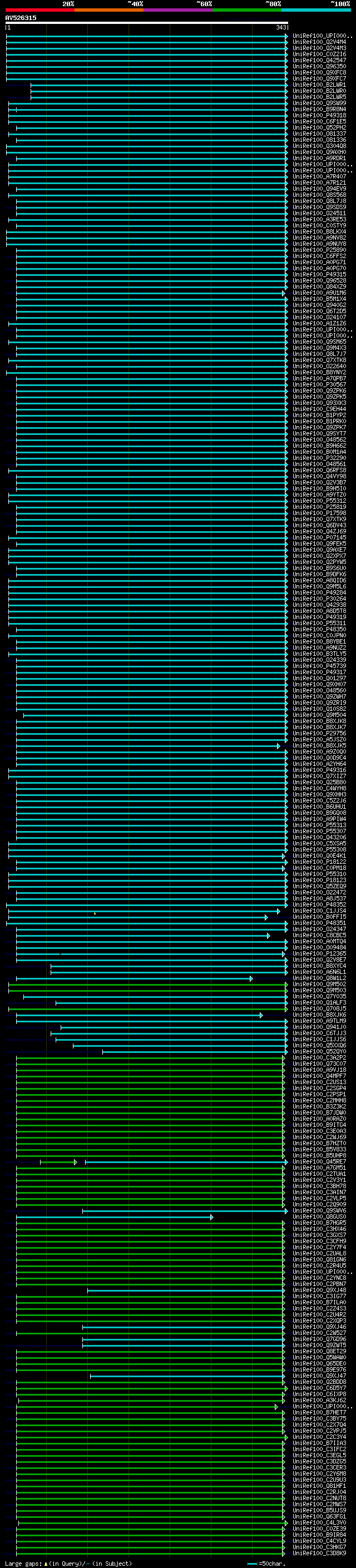The image size is (356, 1568).
Task: Click the green ~80% identity color segment
Action: pyautogui.click(x=247, y=10)
